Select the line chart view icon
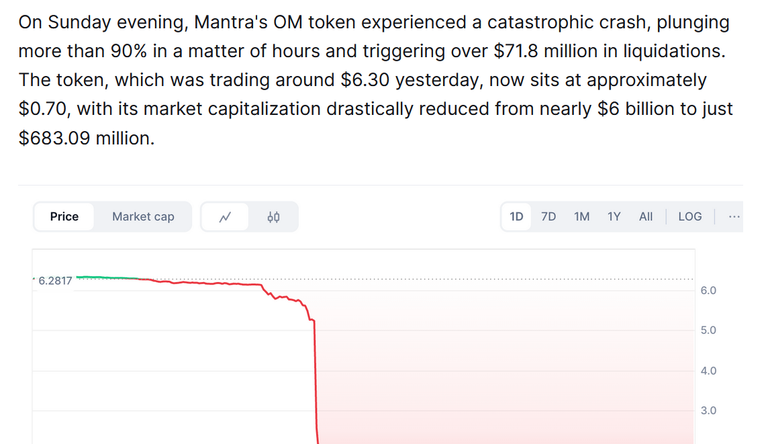The width and height of the screenshot is (768, 444). (225, 217)
